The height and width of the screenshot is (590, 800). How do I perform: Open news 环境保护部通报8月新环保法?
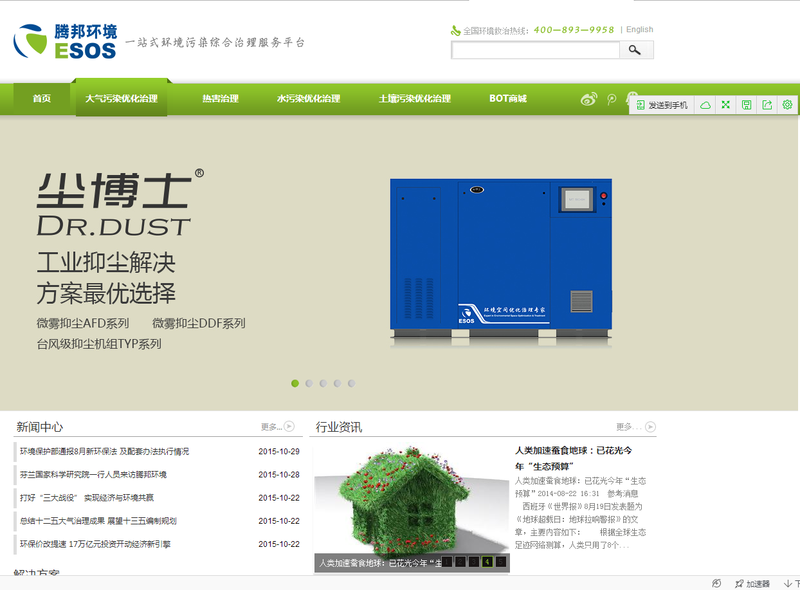105,452
